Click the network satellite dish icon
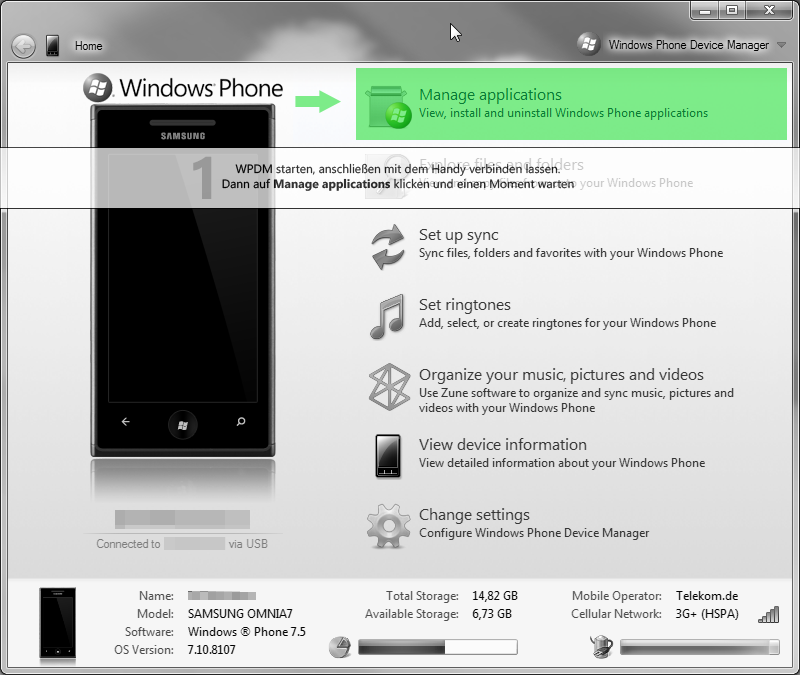The image size is (800, 675). coord(601,646)
